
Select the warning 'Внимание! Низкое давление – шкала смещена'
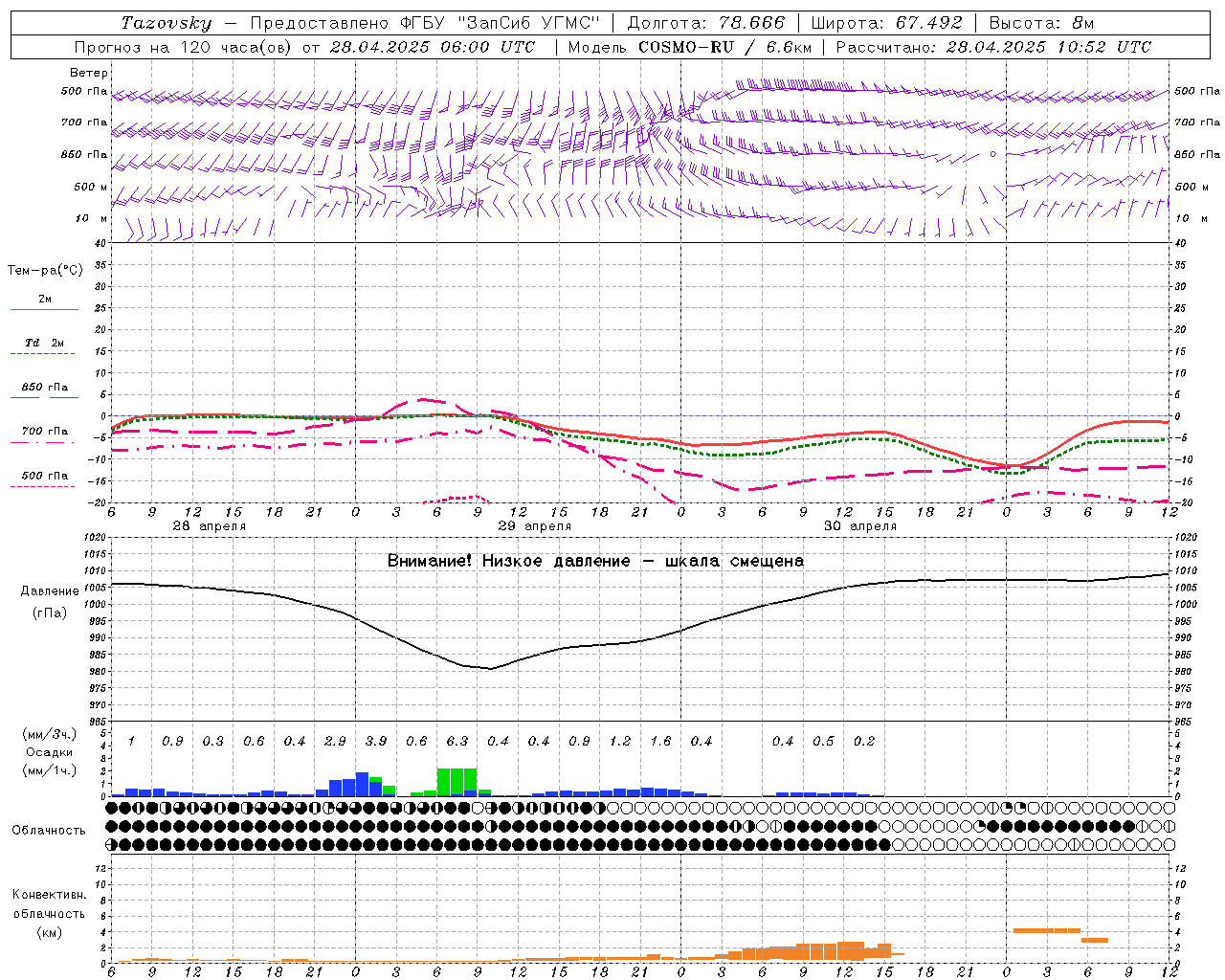click(x=595, y=561)
